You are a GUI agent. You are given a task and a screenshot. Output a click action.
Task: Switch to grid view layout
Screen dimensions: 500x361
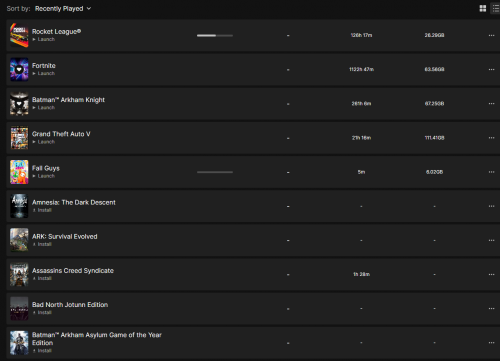[482, 8]
